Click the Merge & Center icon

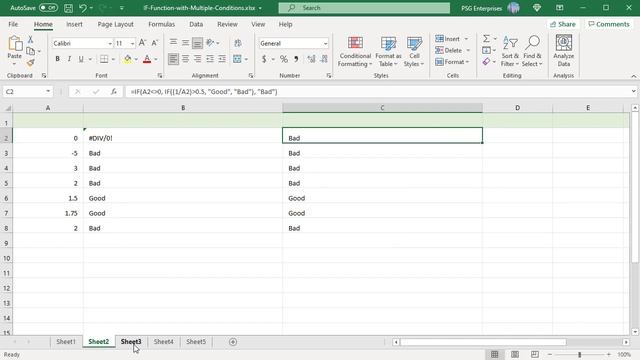[237, 59]
